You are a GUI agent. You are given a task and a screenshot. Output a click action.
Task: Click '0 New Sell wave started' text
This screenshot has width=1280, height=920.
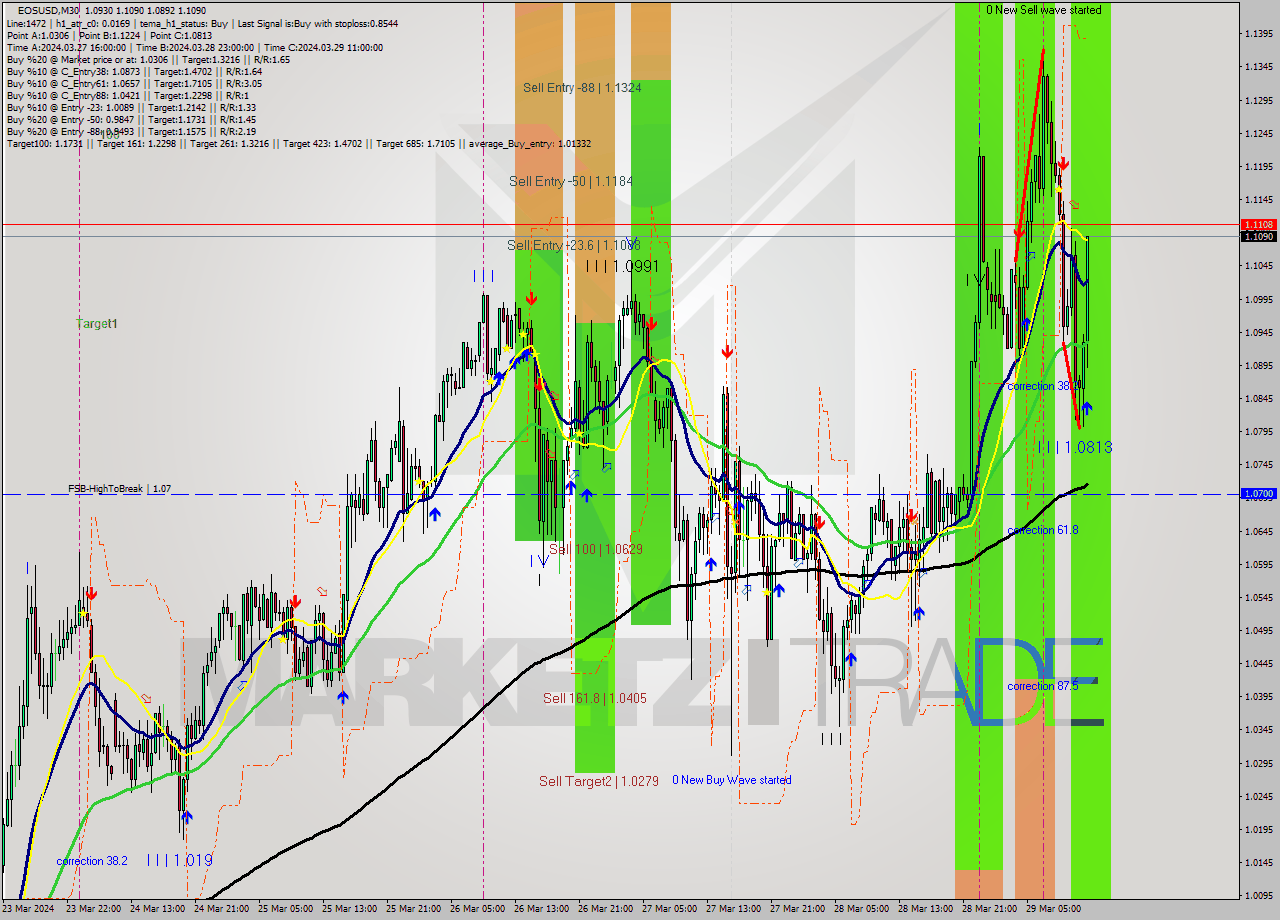pos(1043,10)
